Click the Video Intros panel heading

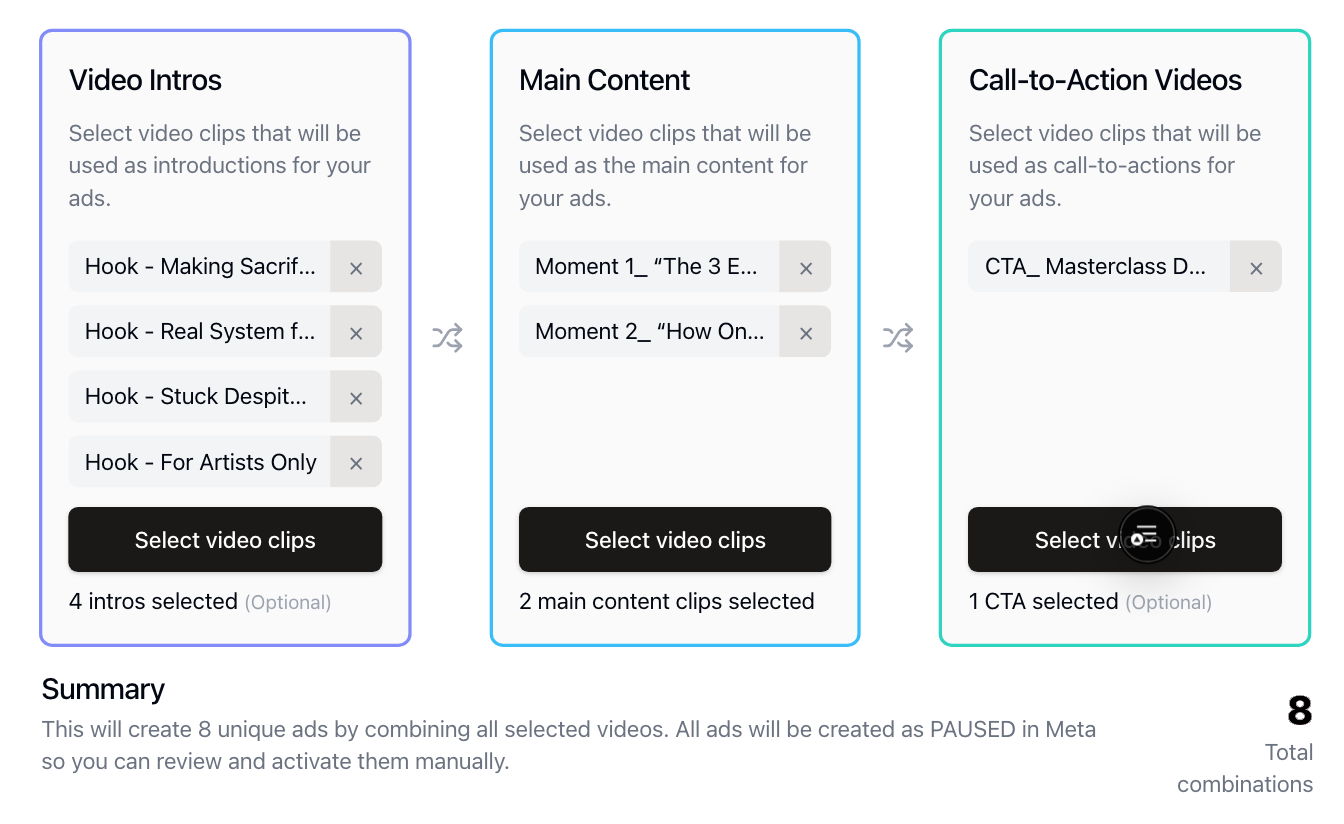point(145,80)
